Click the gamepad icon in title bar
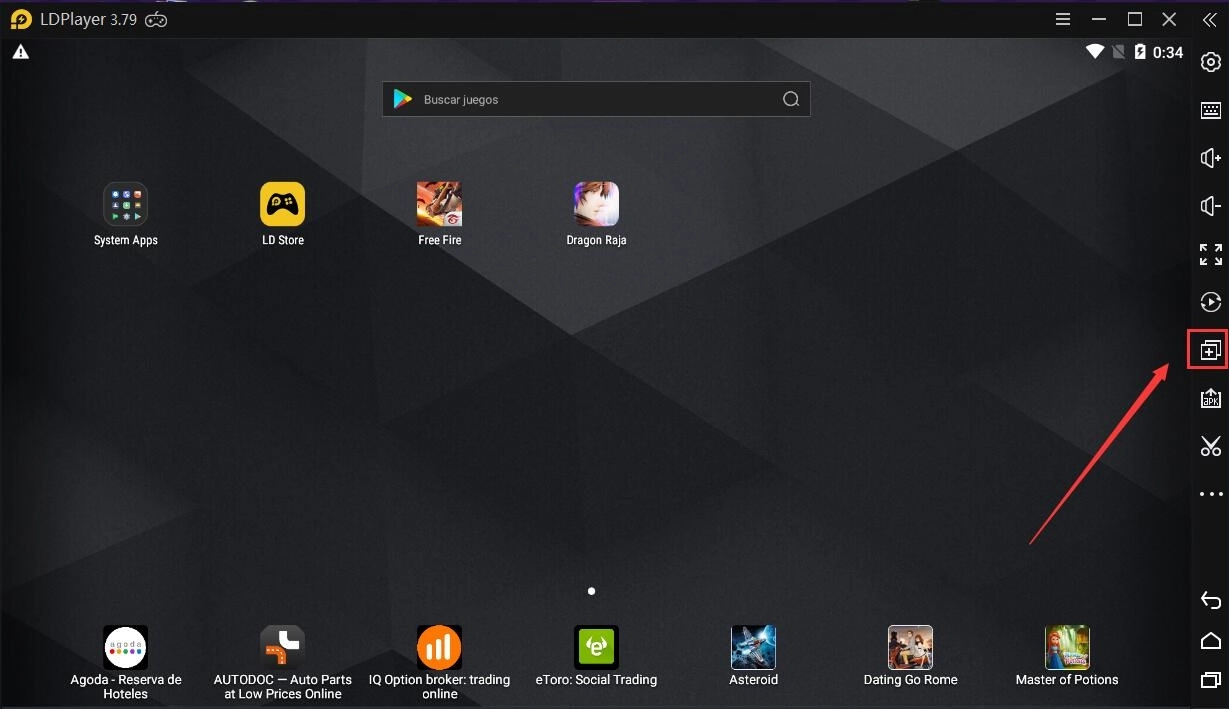This screenshot has width=1229, height=709. 156,19
